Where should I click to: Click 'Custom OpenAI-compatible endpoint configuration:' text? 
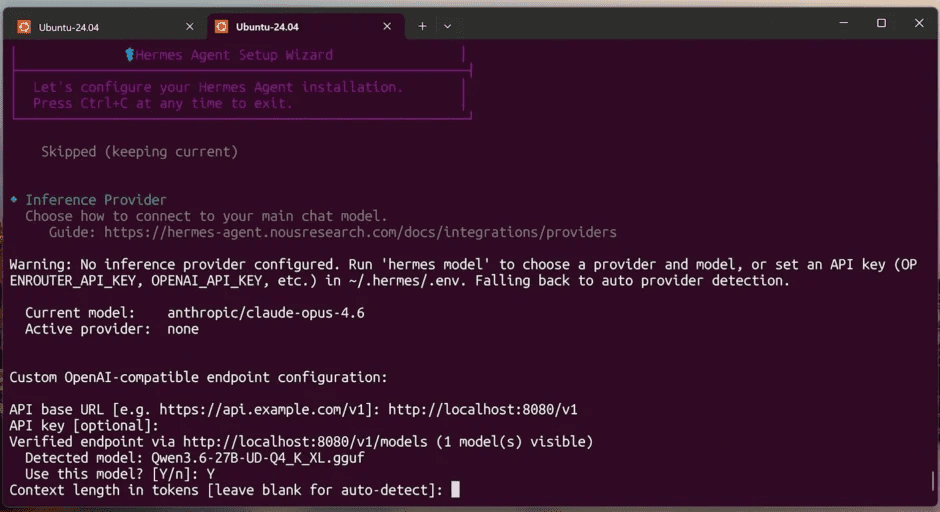coord(198,377)
